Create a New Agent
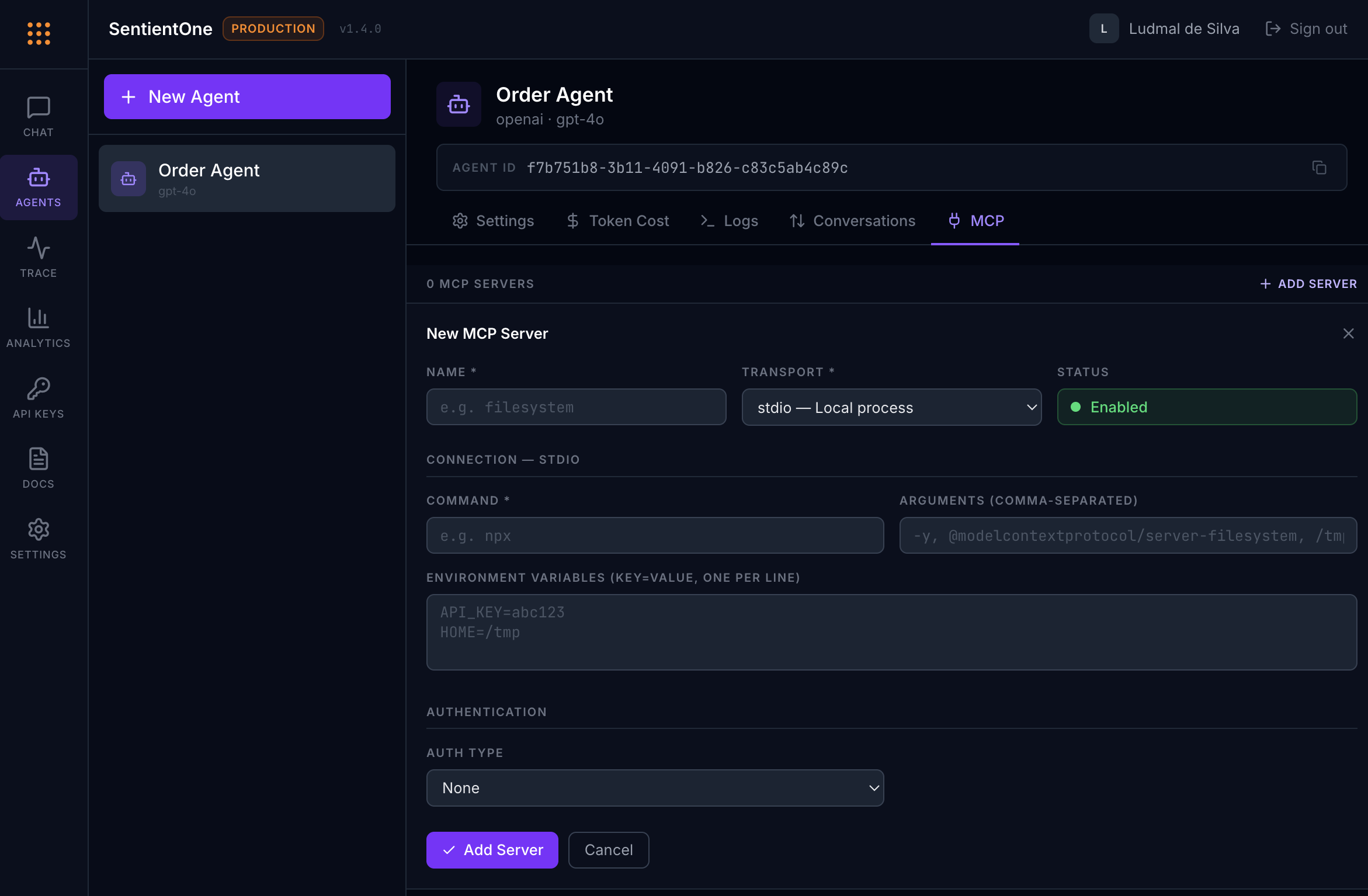This screenshot has width=1368, height=896. pyautogui.click(x=246, y=96)
